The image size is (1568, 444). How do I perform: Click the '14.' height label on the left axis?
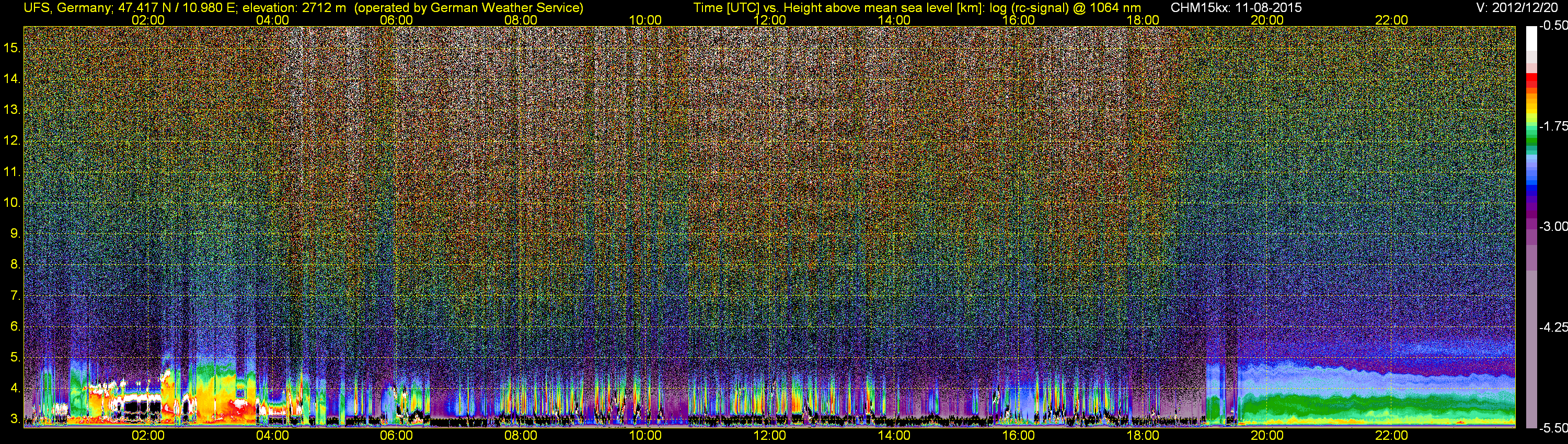(x=12, y=79)
